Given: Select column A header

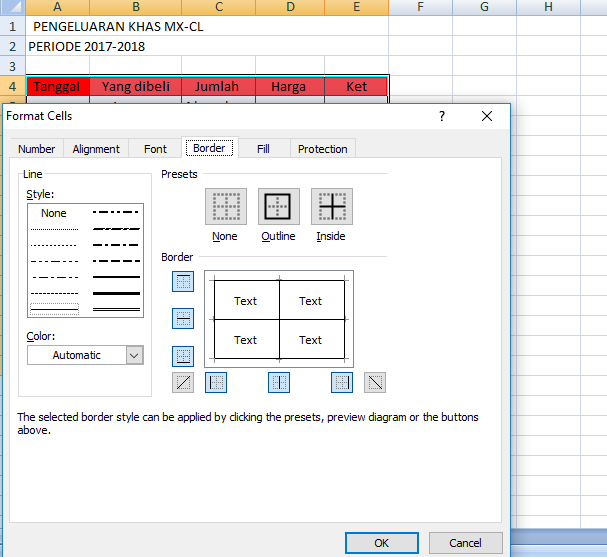Looking at the screenshot, I should point(57,7).
